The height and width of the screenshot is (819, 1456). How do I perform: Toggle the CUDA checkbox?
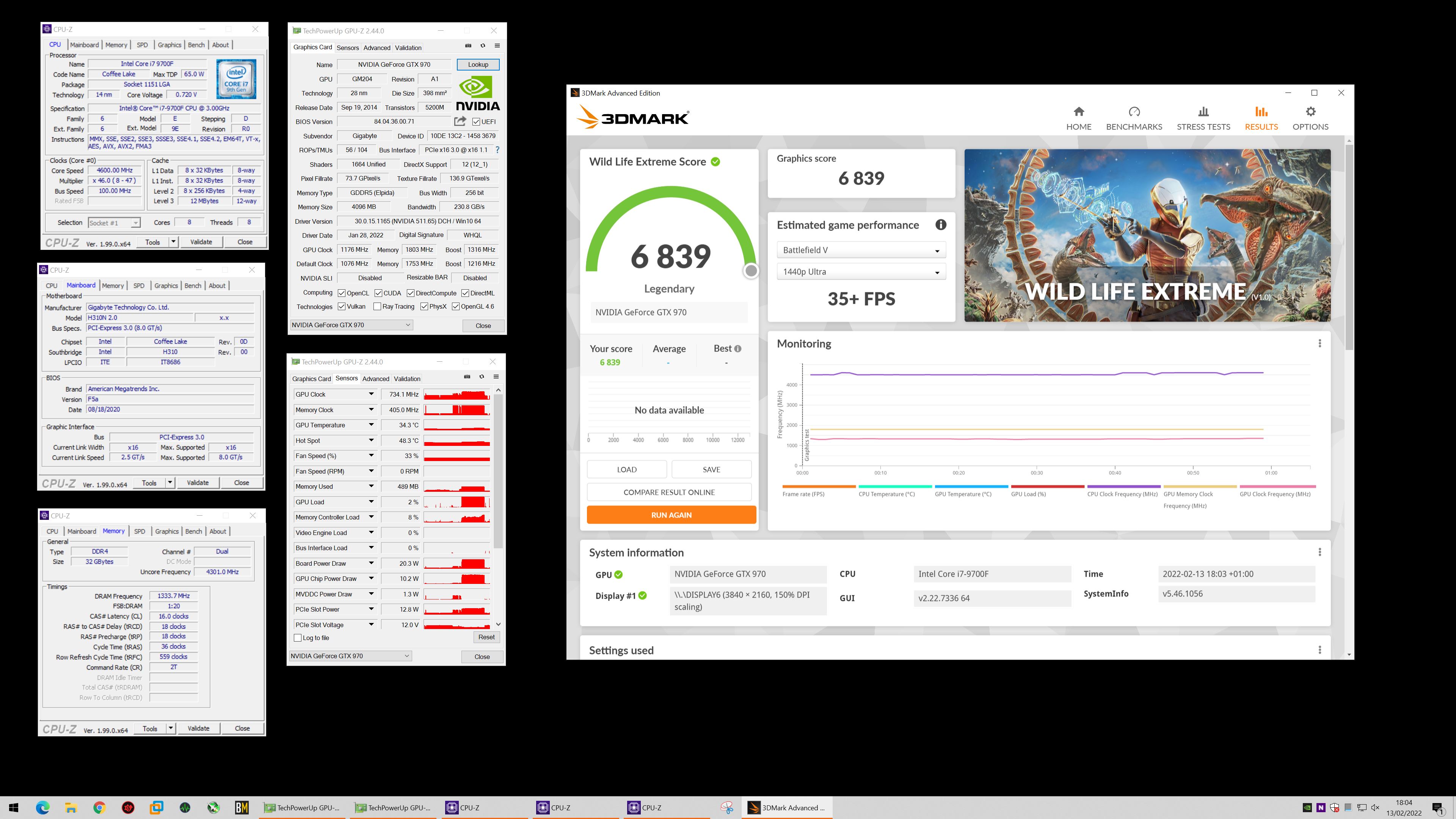(378, 293)
